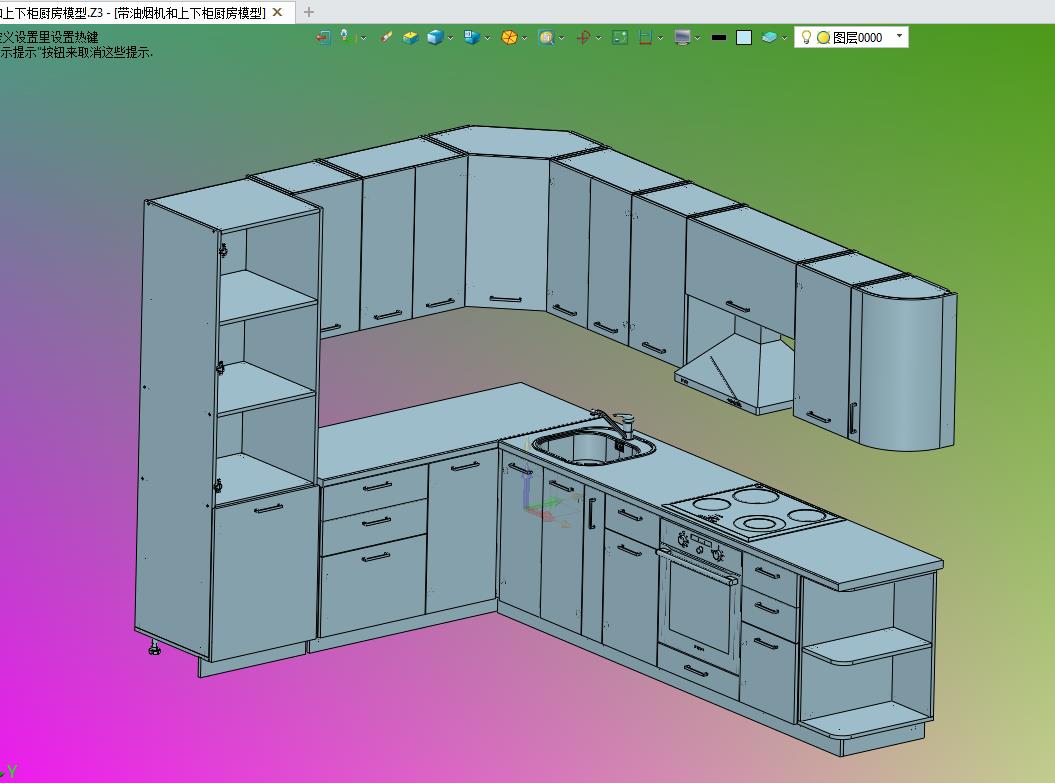
Task: Click the brush/paint icon in view toolbar
Action: tap(386, 37)
